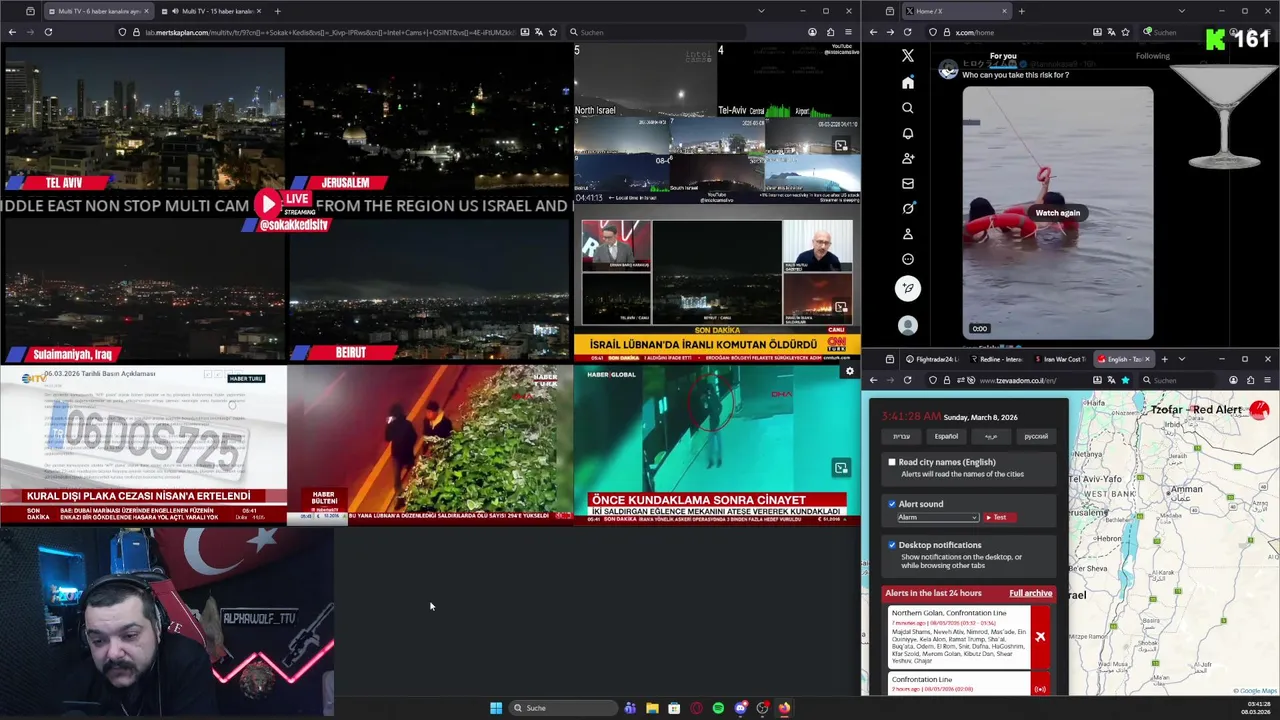The height and width of the screenshot is (720, 1280).
Task: Go back in Multi TV browser window
Action: (x=12, y=32)
